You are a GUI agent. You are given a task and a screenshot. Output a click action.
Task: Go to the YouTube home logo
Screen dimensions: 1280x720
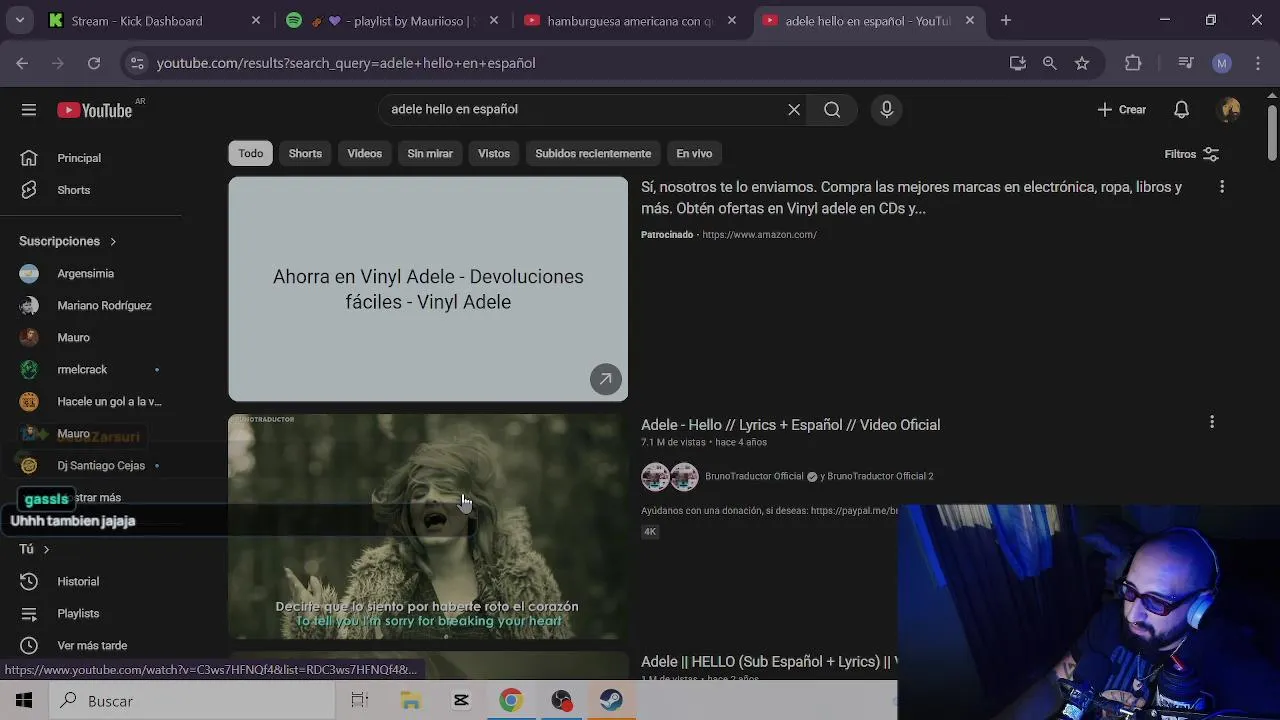coord(95,110)
